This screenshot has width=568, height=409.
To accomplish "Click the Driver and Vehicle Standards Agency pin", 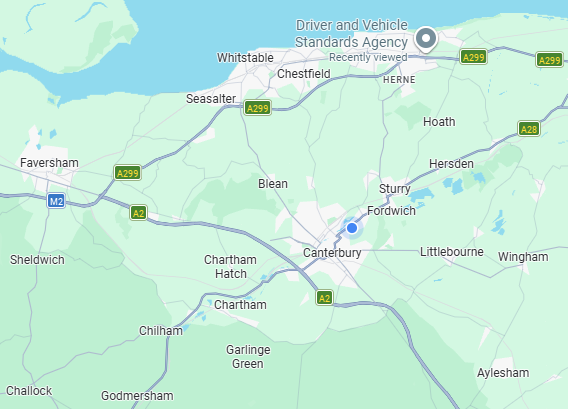I will pyautogui.click(x=426, y=39).
